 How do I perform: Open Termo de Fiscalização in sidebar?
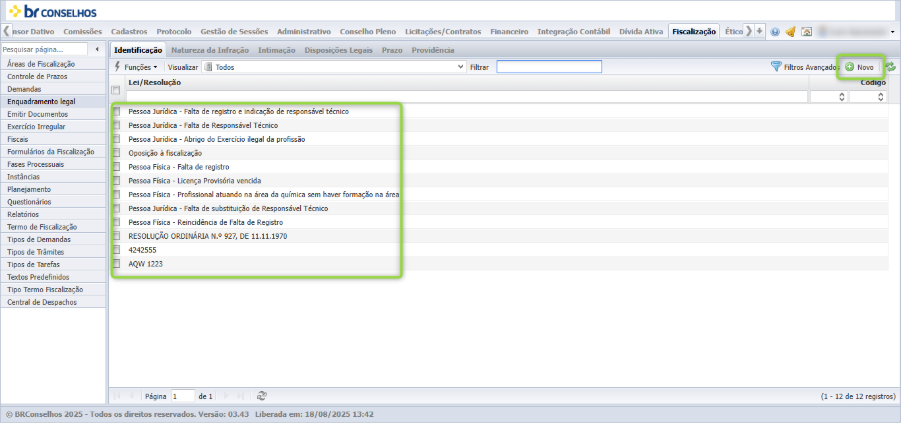pos(53,227)
